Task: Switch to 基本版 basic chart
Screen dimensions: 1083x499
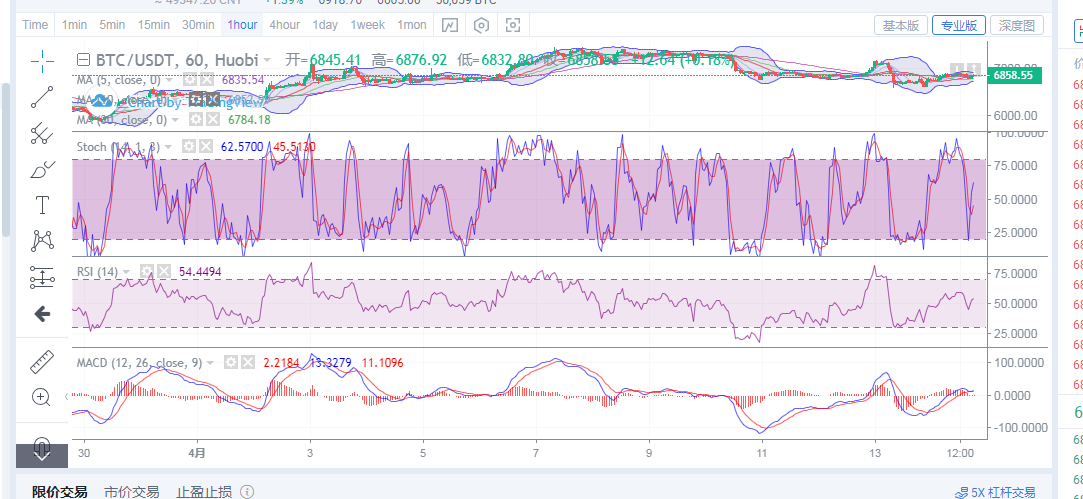Action: [901, 26]
